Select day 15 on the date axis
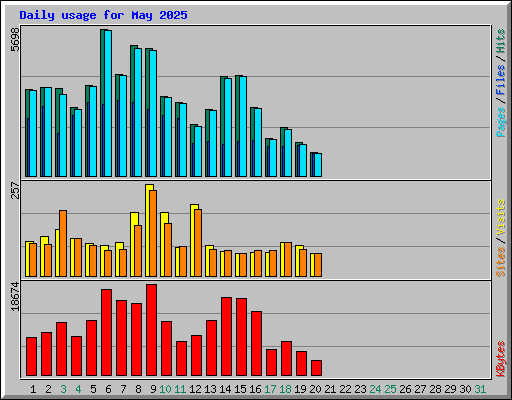Screen dimensions: 512x400 (240, 389)
